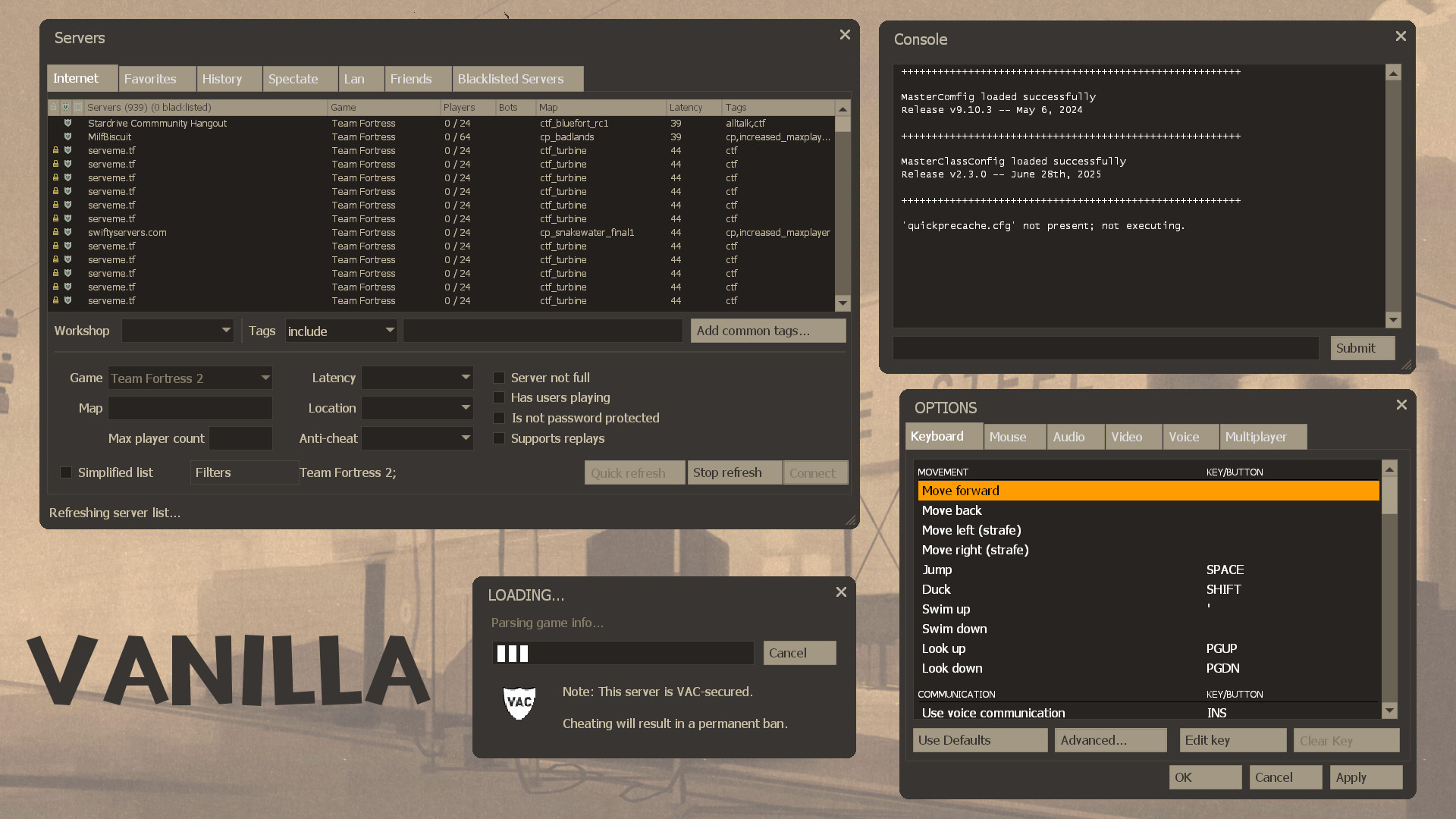The width and height of the screenshot is (1456, 819).
Task: Open the Tags include/exclude dropdown
Action: pyautogui.click(x=341, y=331)
